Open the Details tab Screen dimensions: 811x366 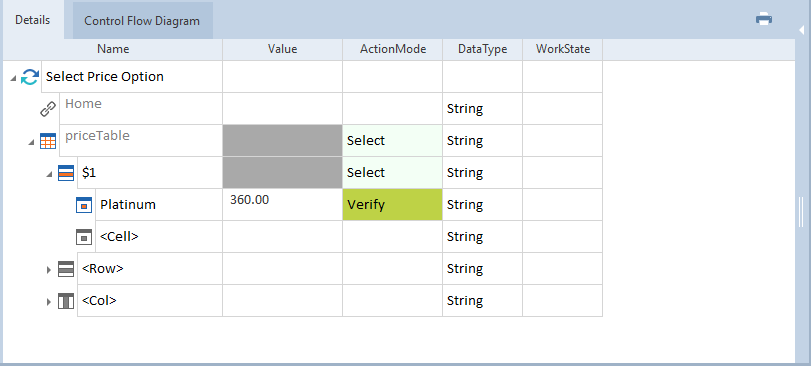tap(33, 20)
